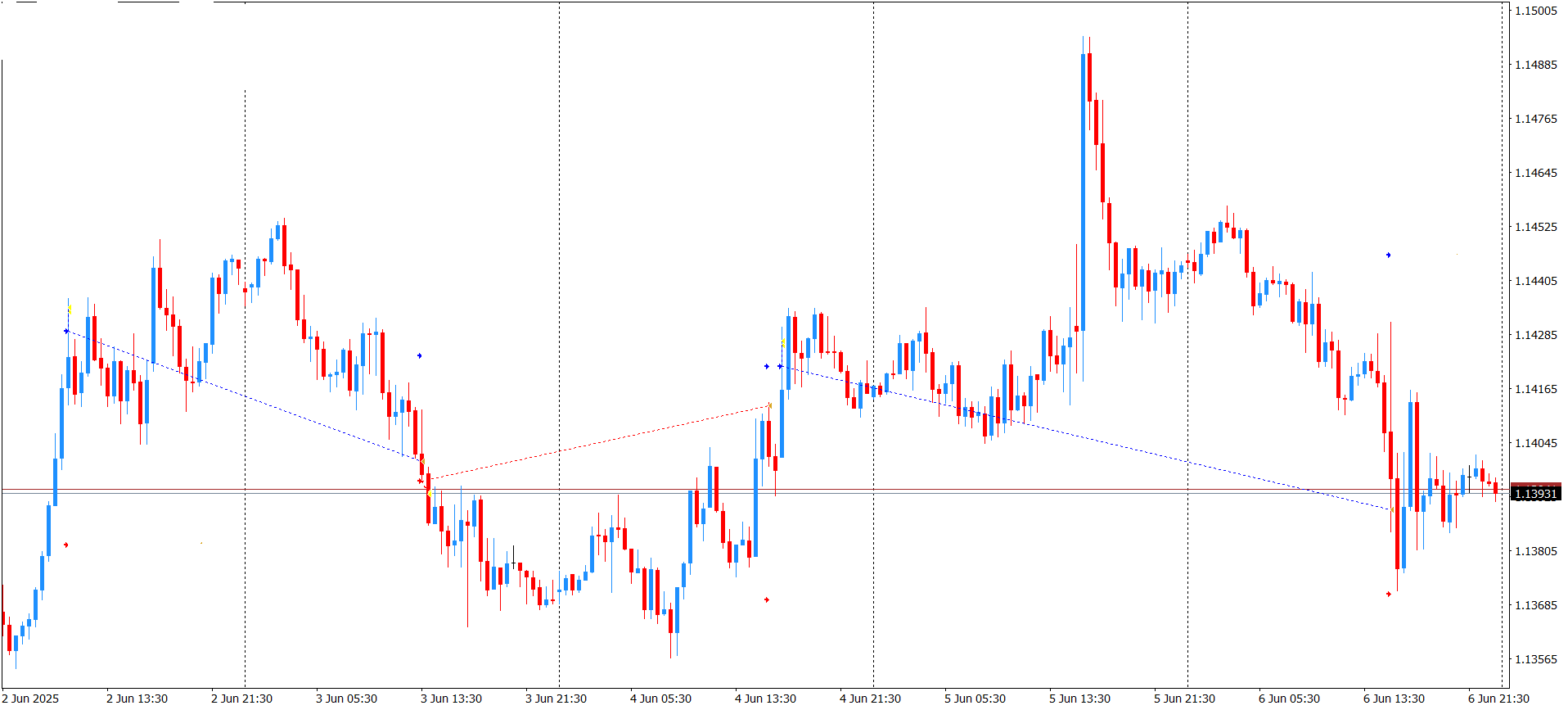Click the 1.14645 price axis label
1568x710 pixels.
1536,173
